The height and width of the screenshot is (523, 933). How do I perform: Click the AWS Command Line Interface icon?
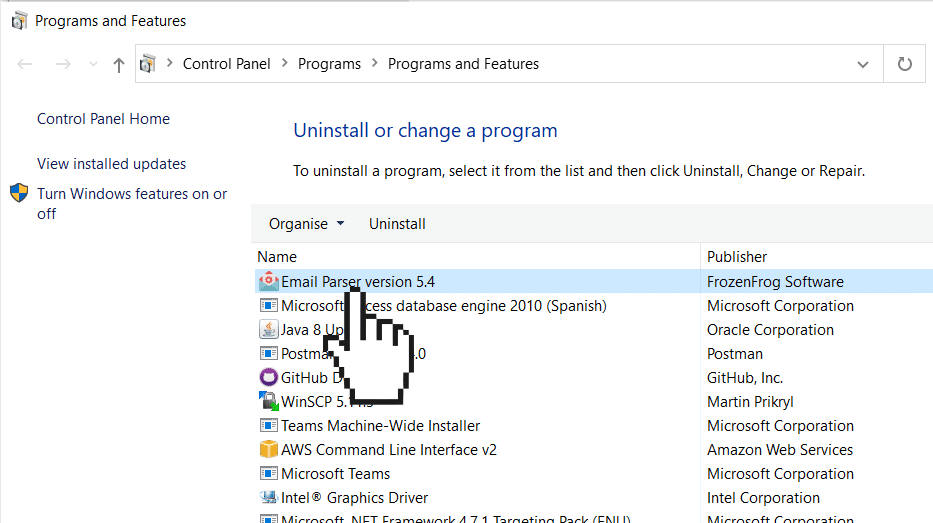coord(269,449)
